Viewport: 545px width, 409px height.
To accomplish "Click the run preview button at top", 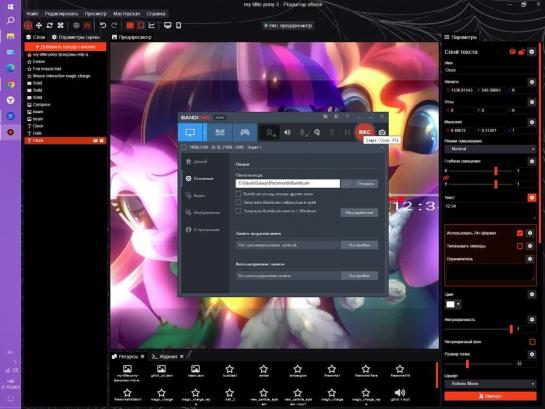I will (x=288, y=25).
